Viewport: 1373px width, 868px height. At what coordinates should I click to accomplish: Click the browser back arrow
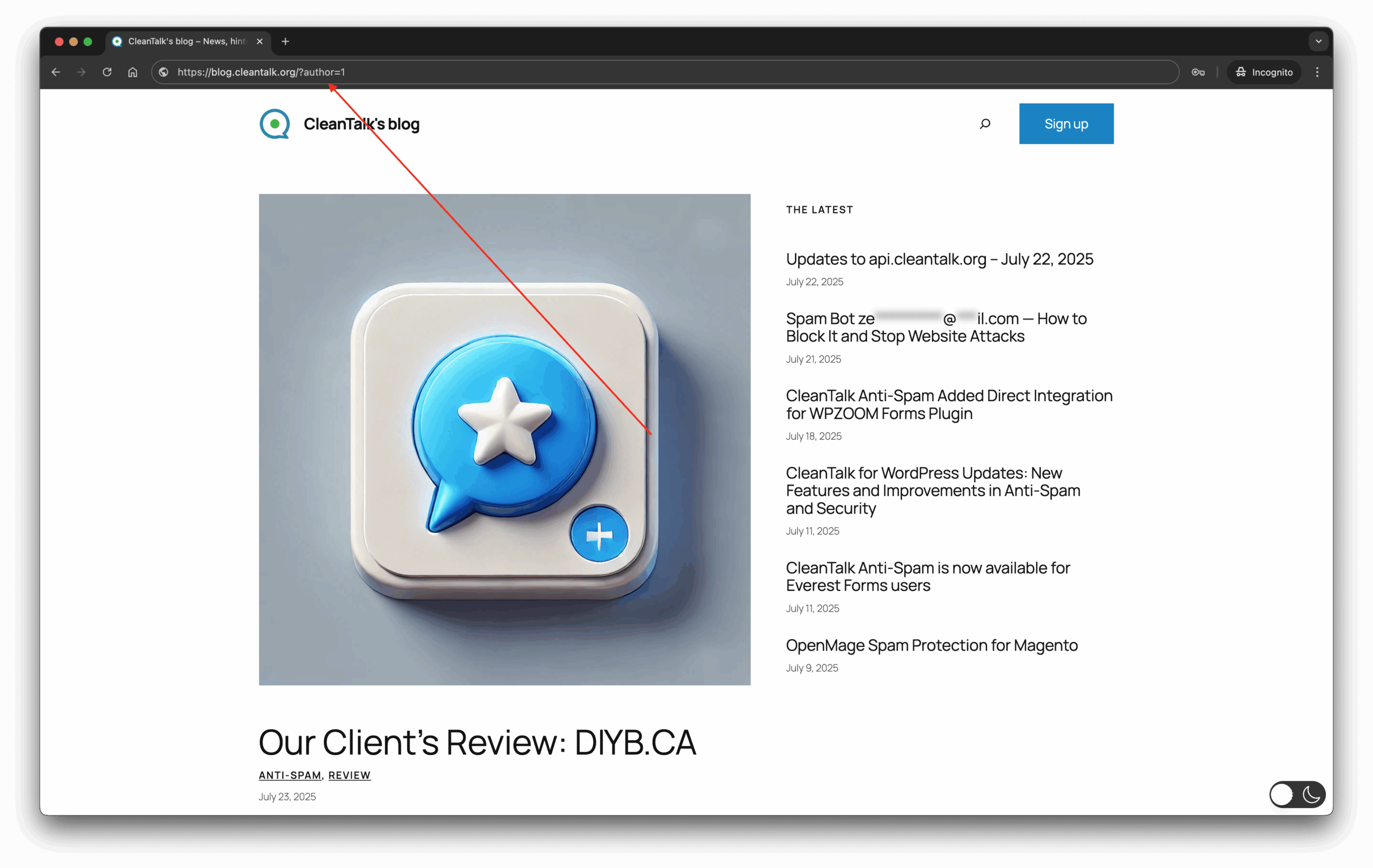coord(56,72)
